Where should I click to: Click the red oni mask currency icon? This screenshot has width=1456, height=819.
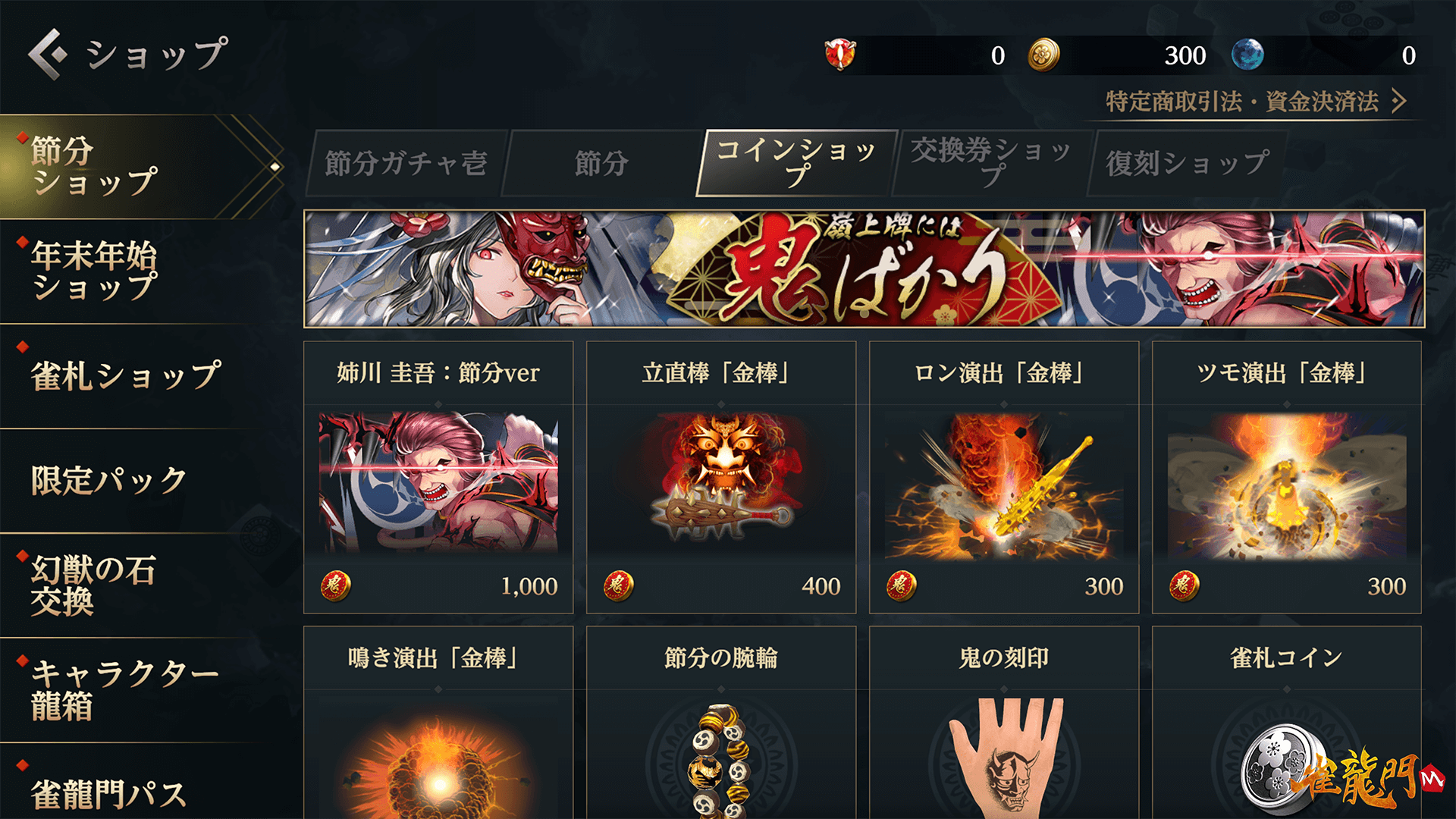[840, 55]
